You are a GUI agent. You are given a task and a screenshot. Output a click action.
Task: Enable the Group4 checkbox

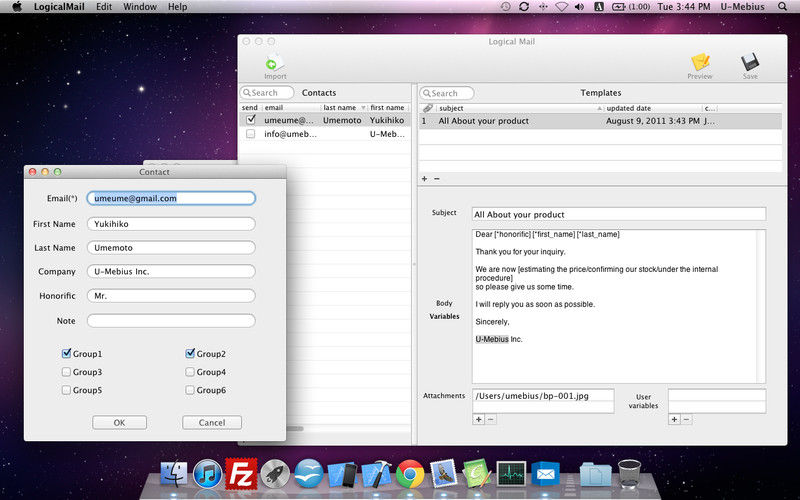[190, 372]
